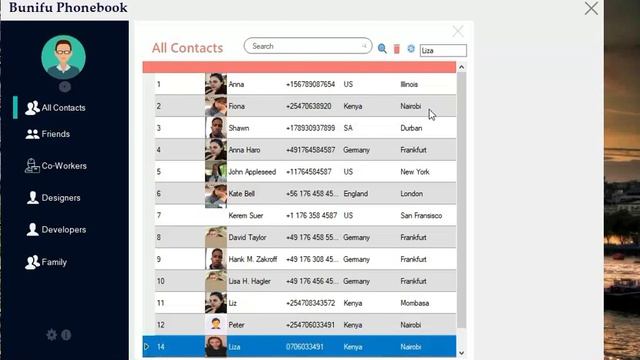
Task: Click the contacts list scrollbar thumb
Action: 461,200
